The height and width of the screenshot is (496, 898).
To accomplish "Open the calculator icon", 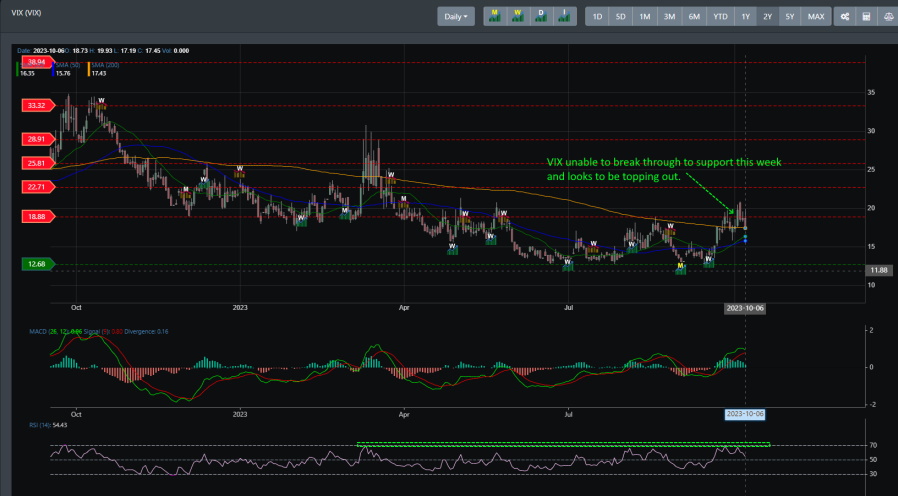I will 867,17.
